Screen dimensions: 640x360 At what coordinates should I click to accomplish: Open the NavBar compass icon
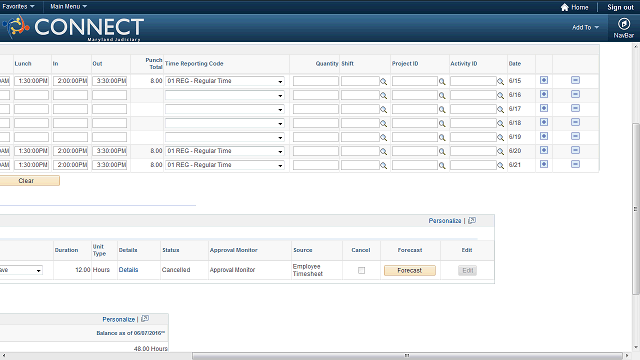coord(623,24)
